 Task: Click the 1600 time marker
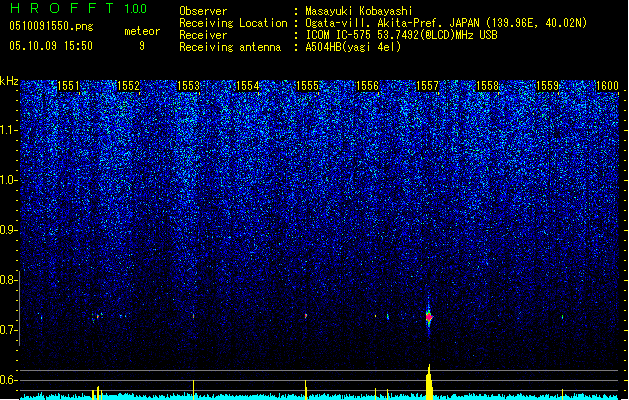click(607, 86)
